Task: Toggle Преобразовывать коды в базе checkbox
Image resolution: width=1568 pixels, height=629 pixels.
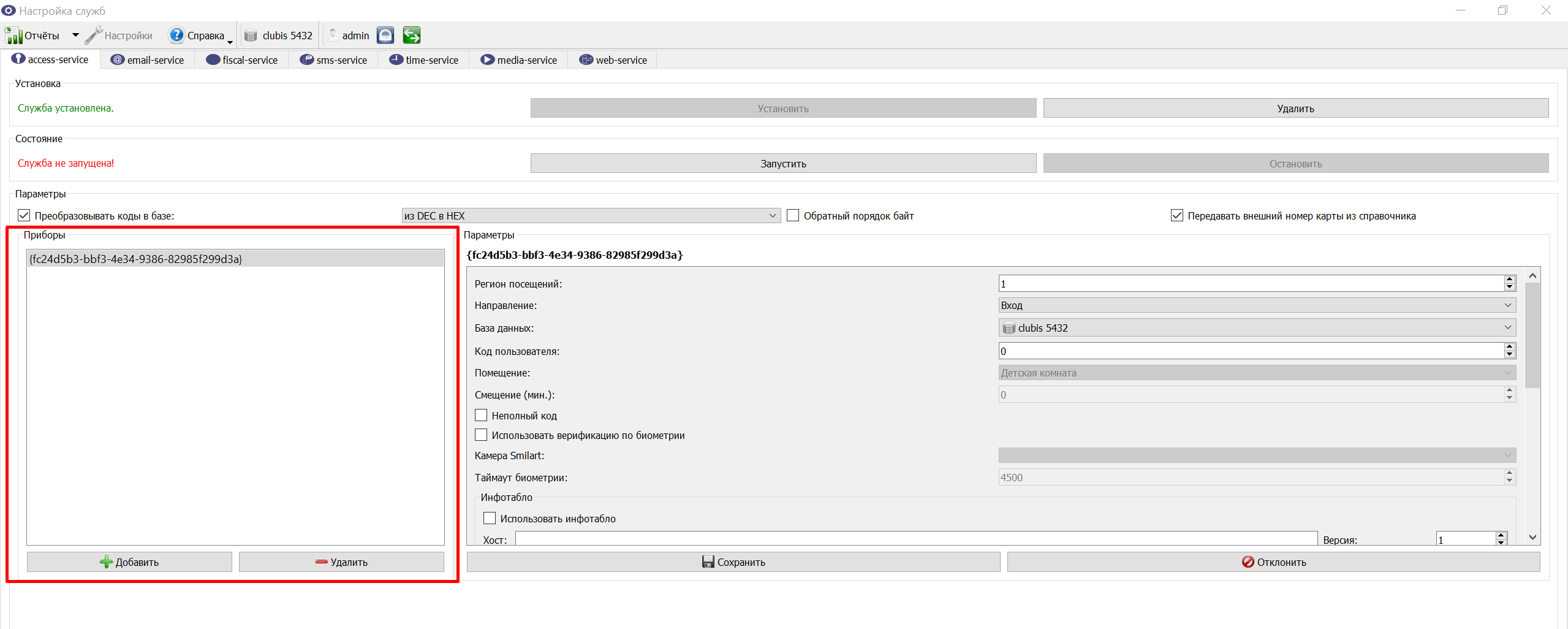Action: [24, 216]
